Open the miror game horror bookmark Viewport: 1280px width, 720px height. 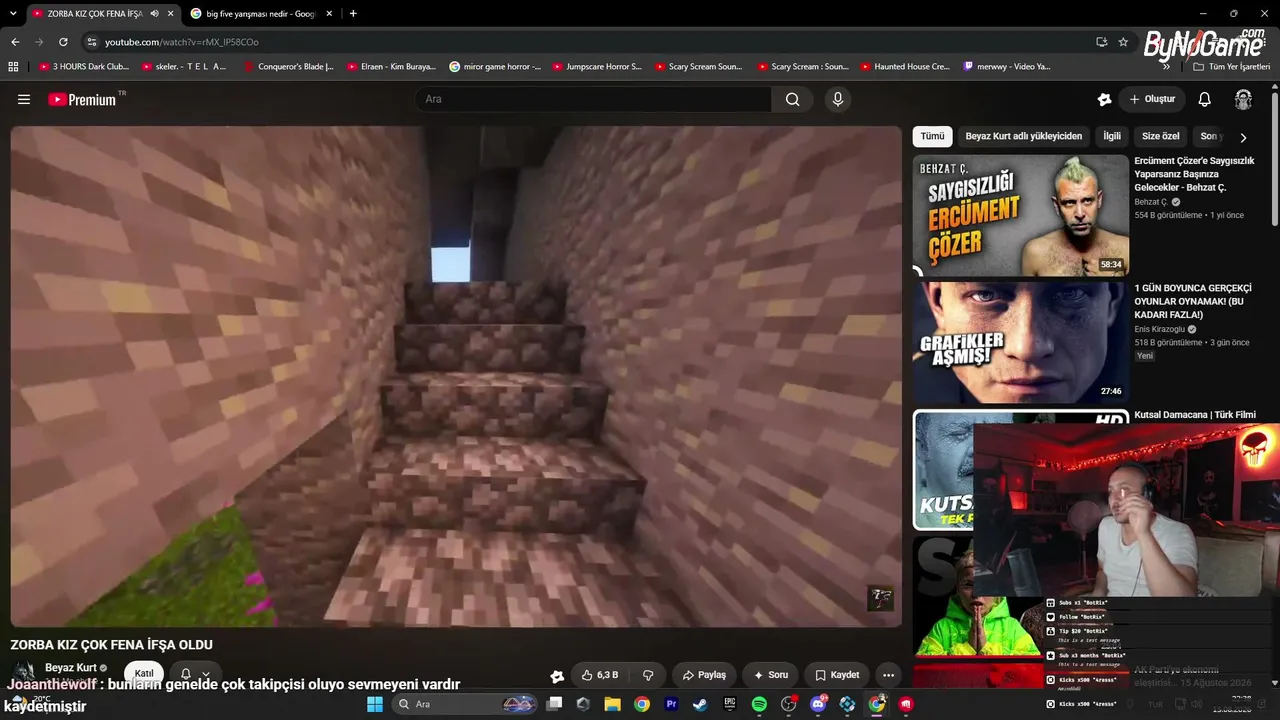[495, 67]
